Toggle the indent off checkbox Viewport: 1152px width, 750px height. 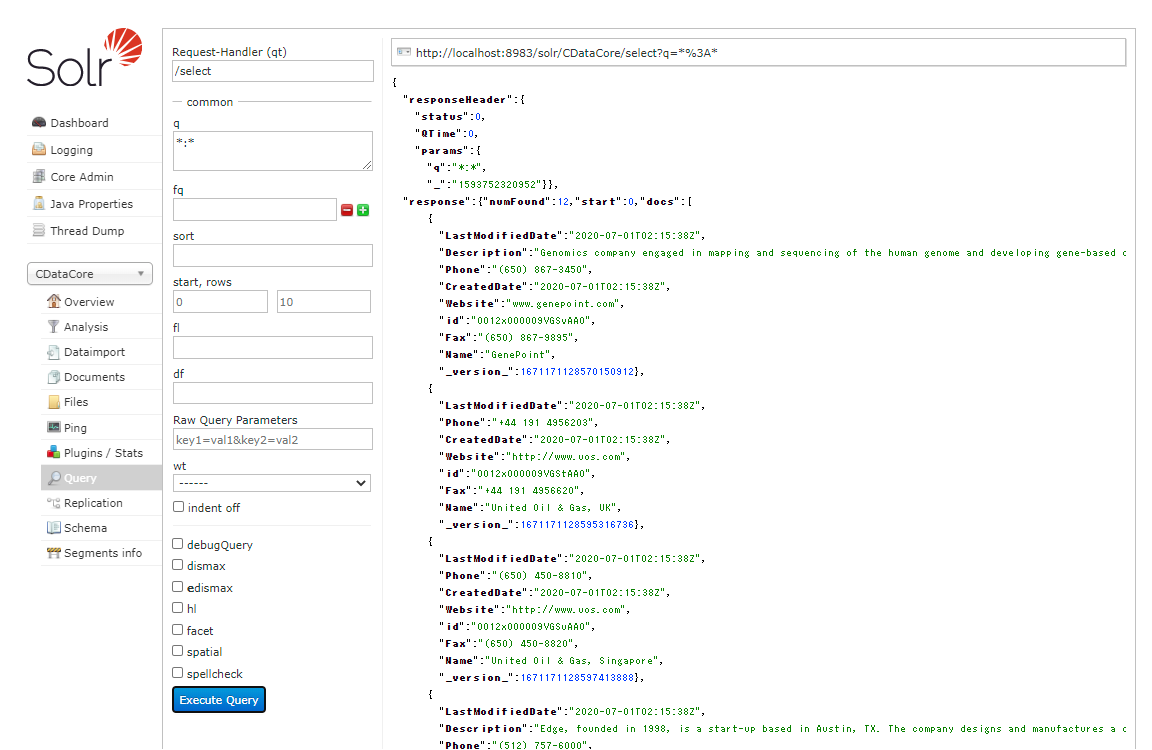pyautogui.click(x=178, y=507)
